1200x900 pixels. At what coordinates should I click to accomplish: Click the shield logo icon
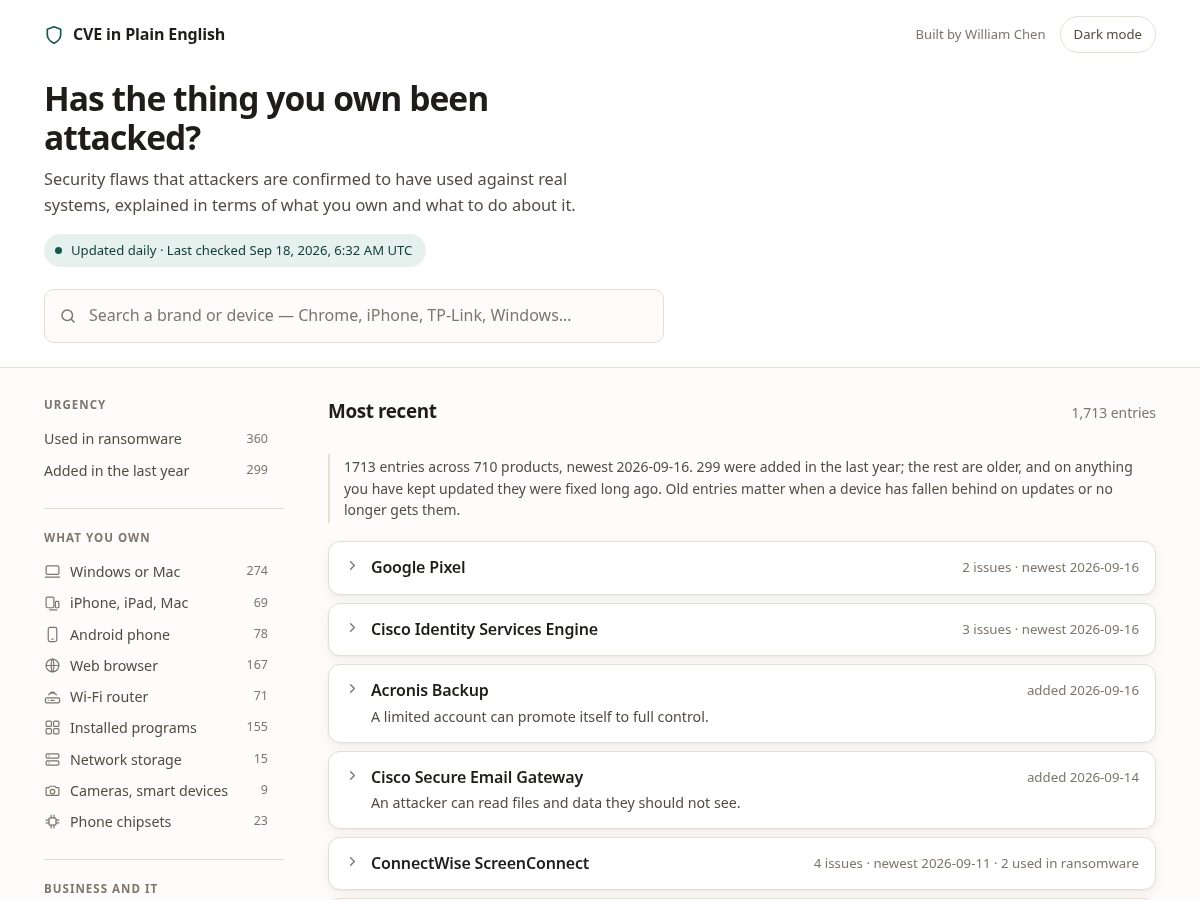pos(54,35)
